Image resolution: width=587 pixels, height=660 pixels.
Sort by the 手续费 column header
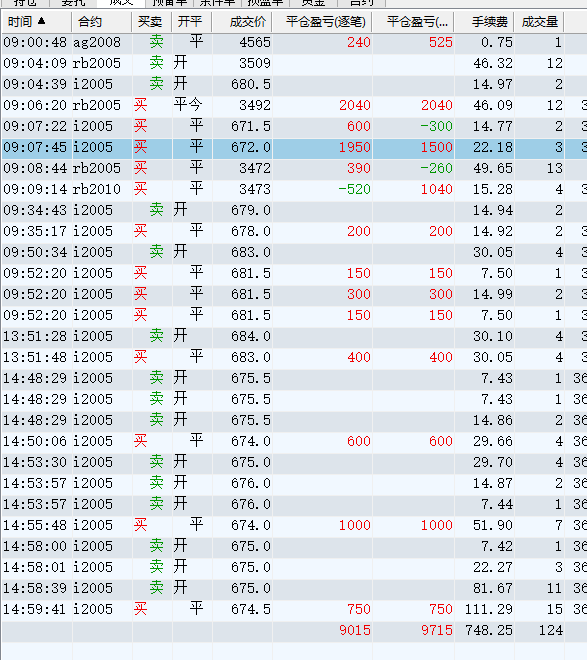click(x=484, y=21)
